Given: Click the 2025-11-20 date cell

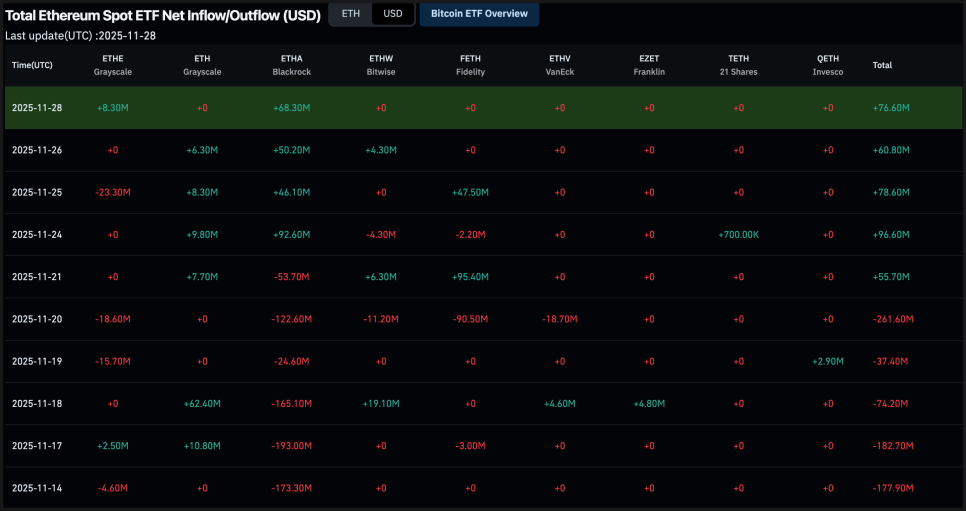Looking at the screenshot, I should click(37, 319).
